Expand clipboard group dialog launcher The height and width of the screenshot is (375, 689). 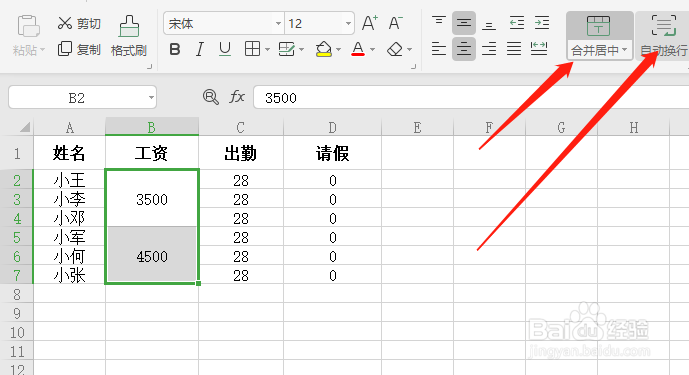pos(149,66)
